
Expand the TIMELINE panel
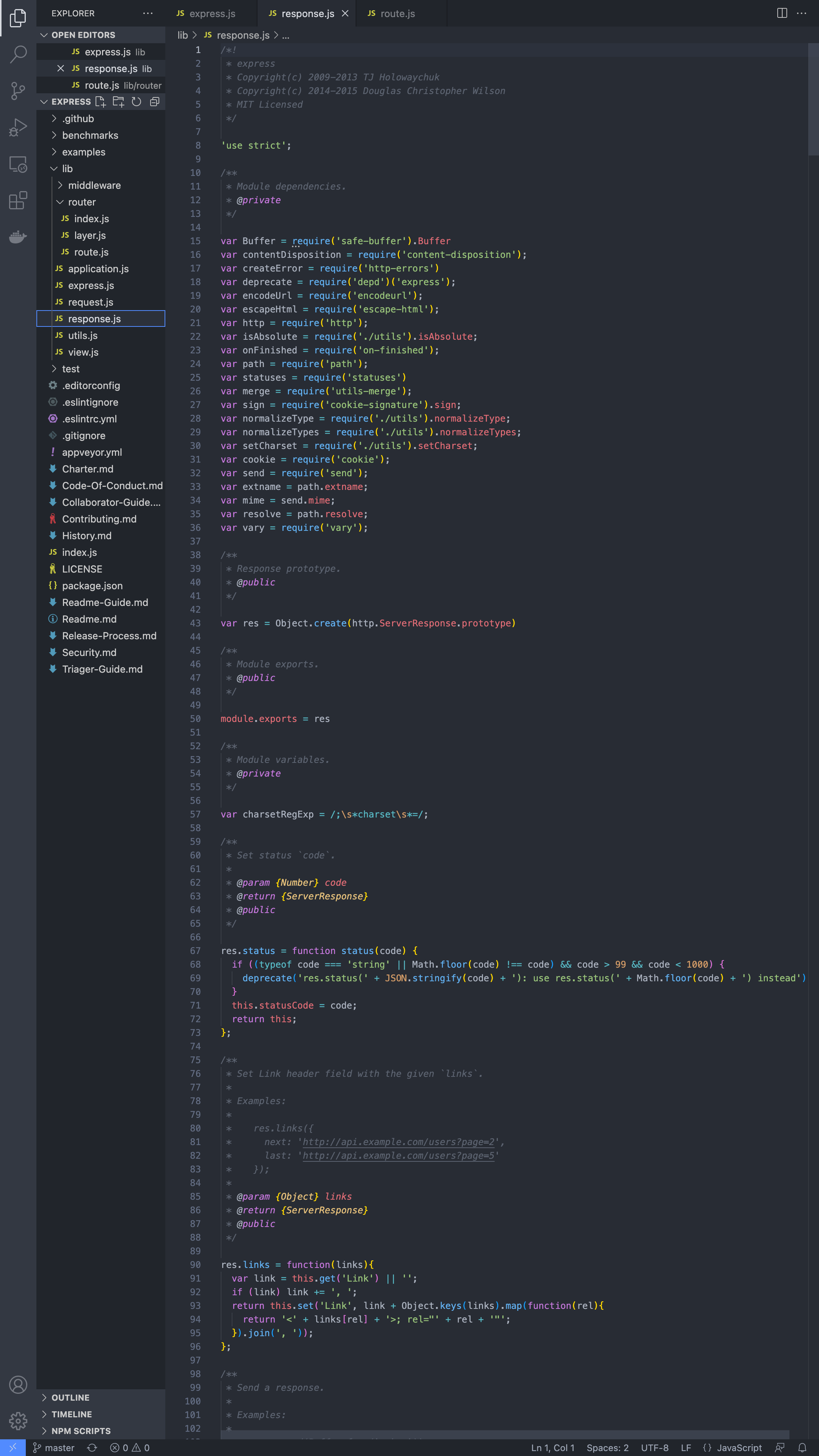(x=100, y=1414)
